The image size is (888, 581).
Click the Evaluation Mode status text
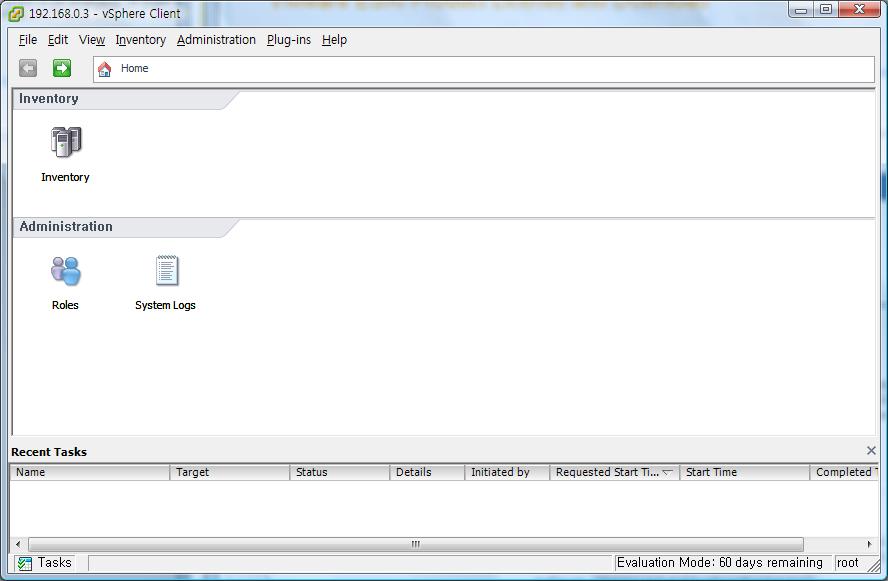pos(720,563)
